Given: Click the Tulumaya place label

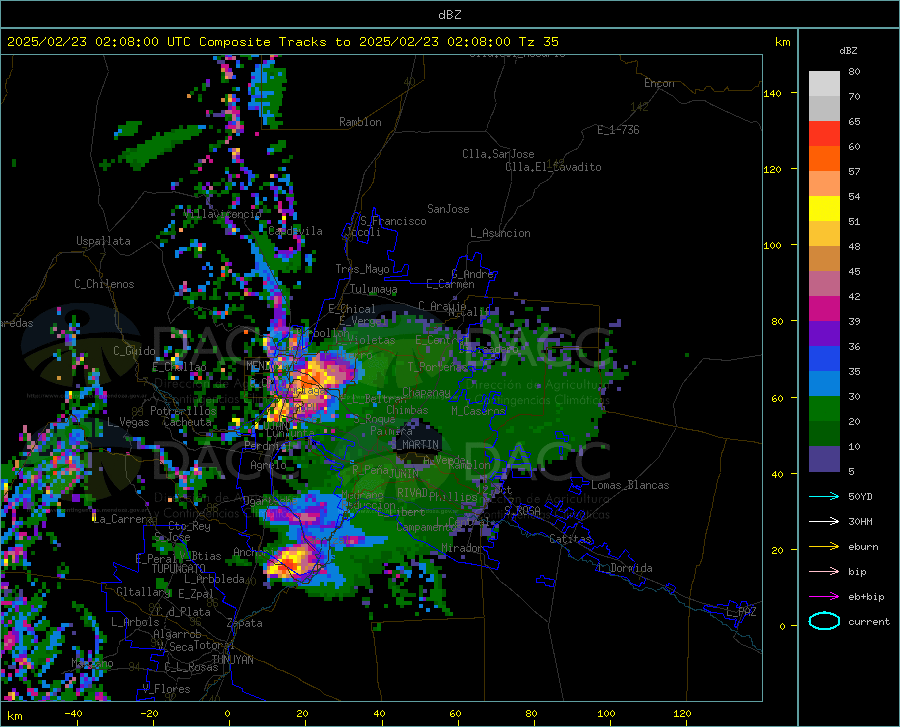Looking at the screenshot, I should [373, 289].
